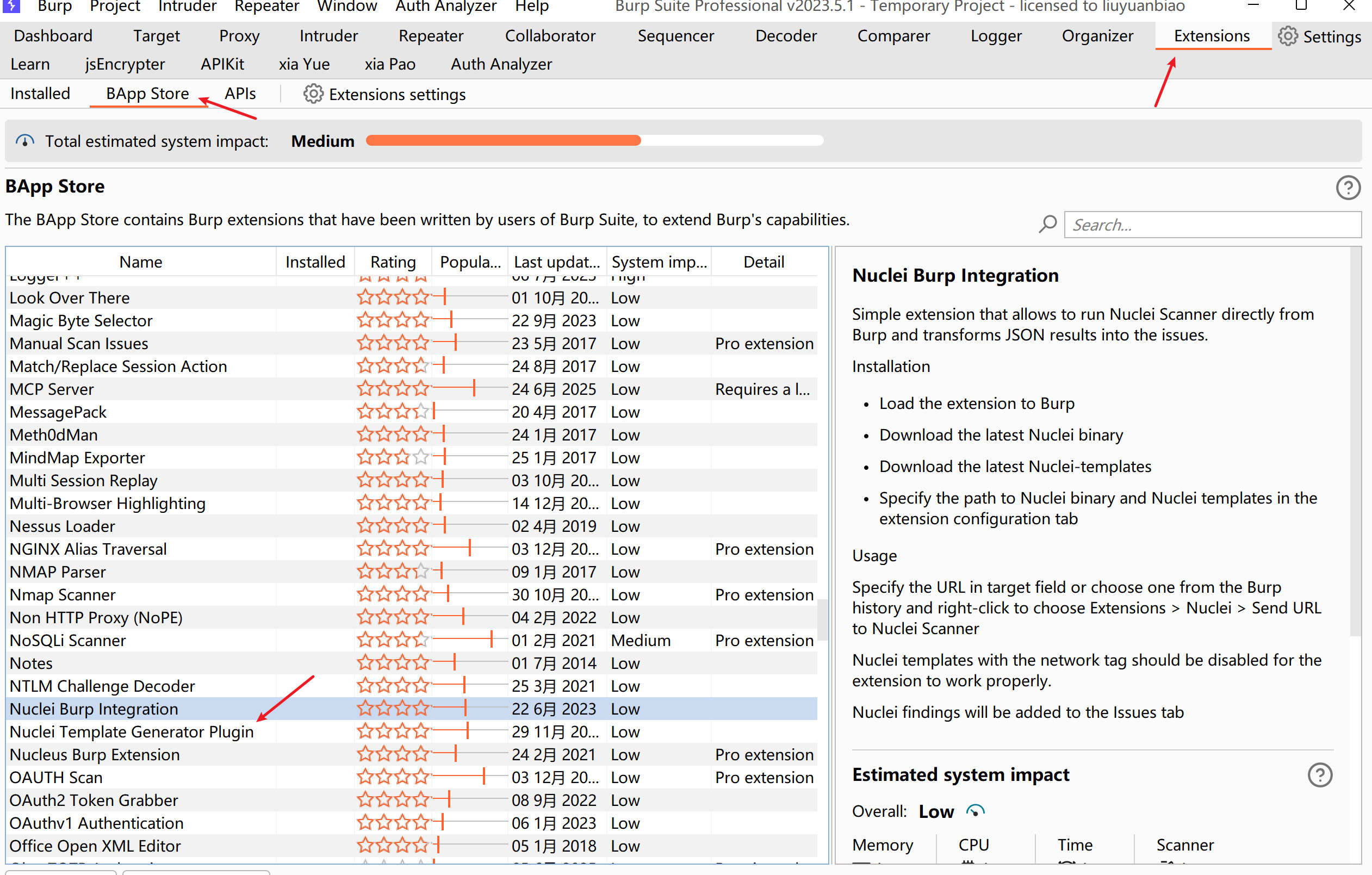Screen dimensions: 1372x875
Task: Switch to the Installed tab
Action: click(40, 94)
